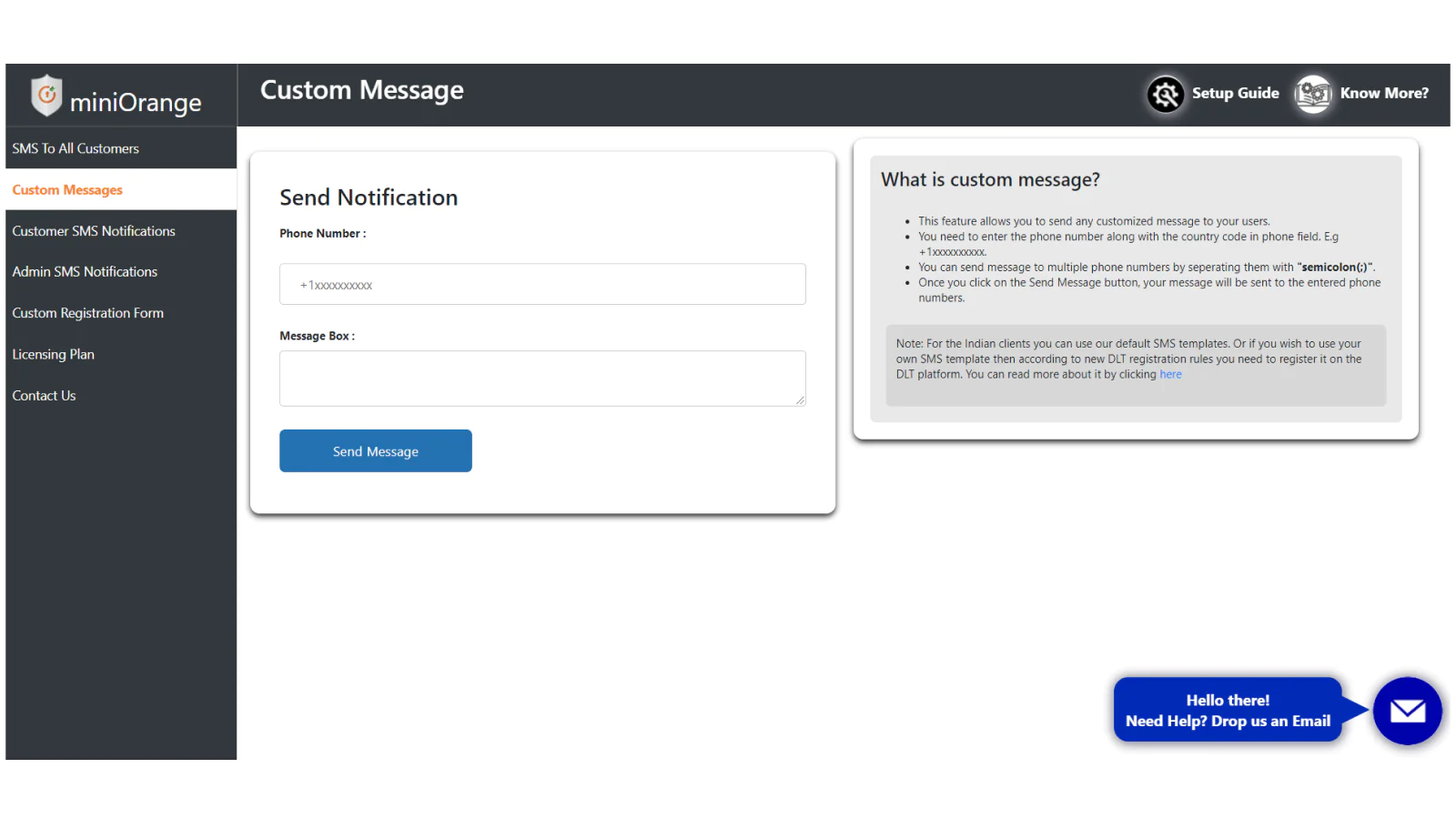Open the email support envelope icon
The image size is (1456, 819).
(x=1407, y=711)
